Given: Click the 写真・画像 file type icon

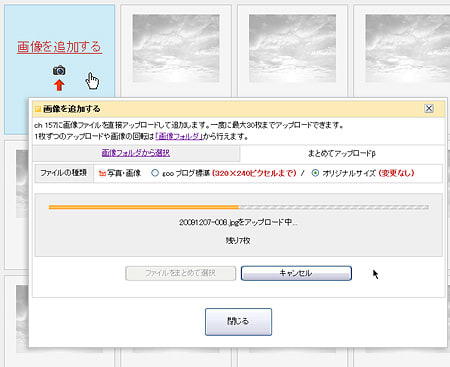Looking at the screenshot, I should (102, 173).
